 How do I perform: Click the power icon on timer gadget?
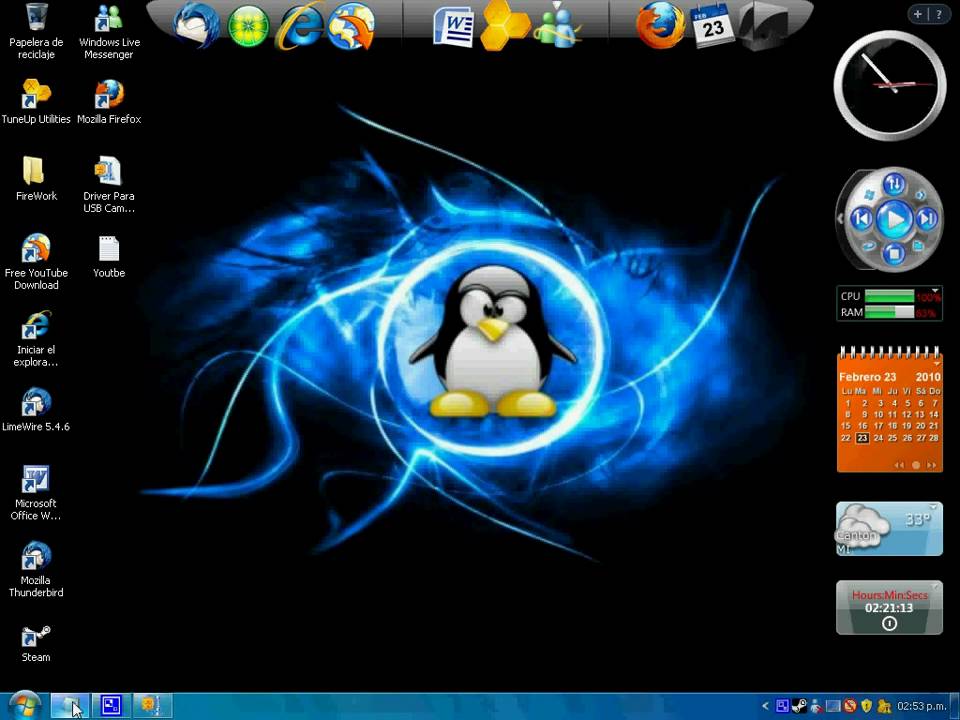point(889,623)
